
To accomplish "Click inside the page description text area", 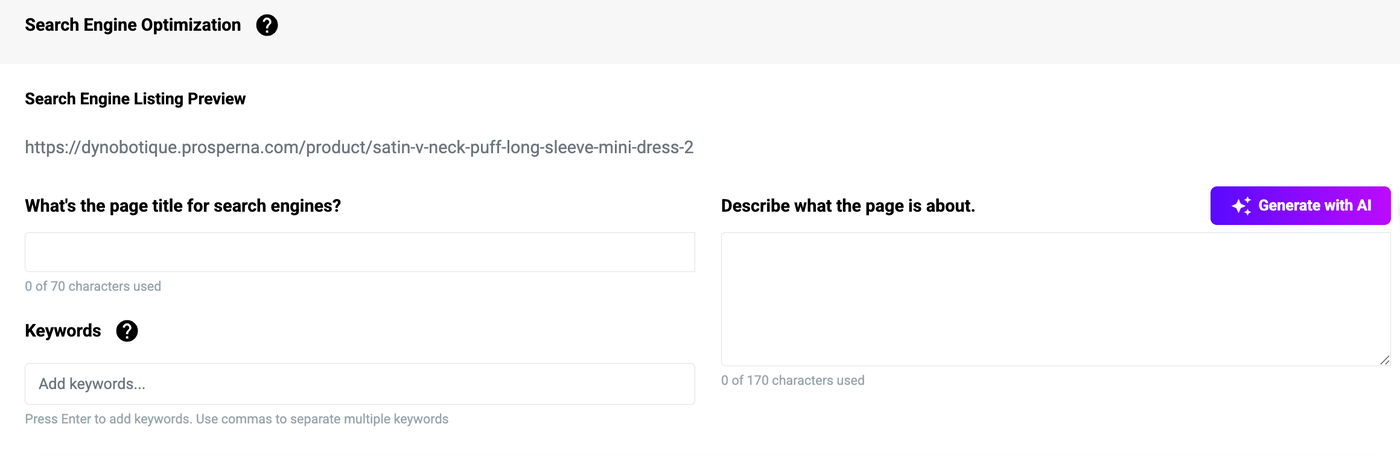I will tap(1055, 299).
